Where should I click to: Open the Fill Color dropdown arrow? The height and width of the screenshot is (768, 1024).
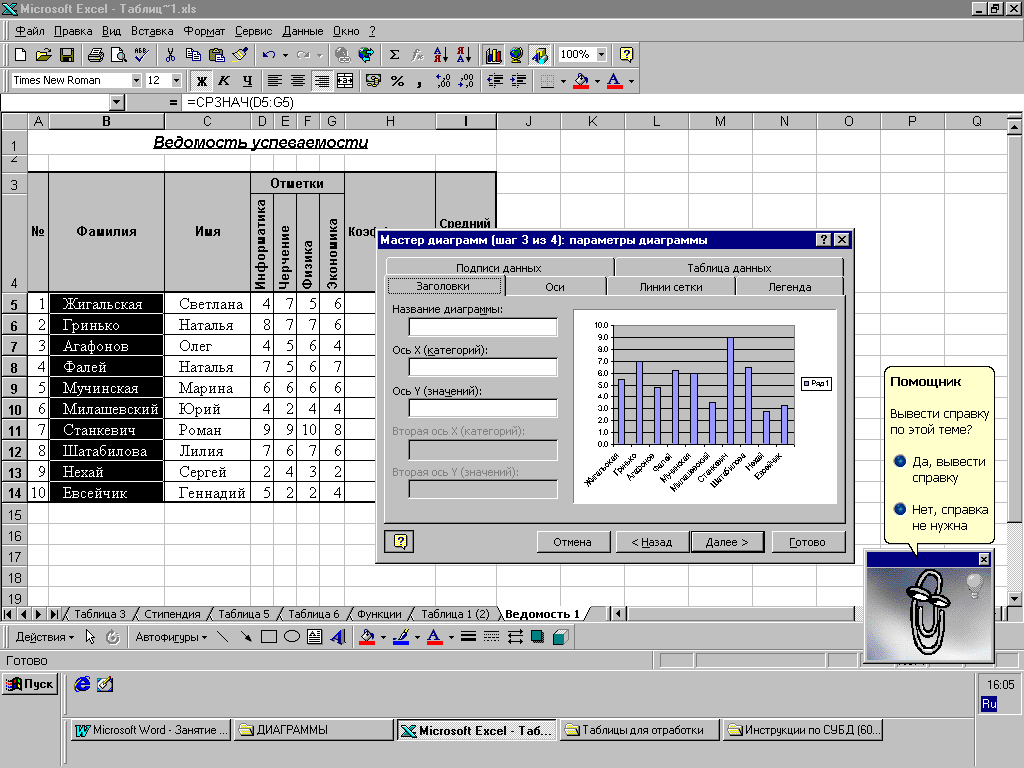597,81
